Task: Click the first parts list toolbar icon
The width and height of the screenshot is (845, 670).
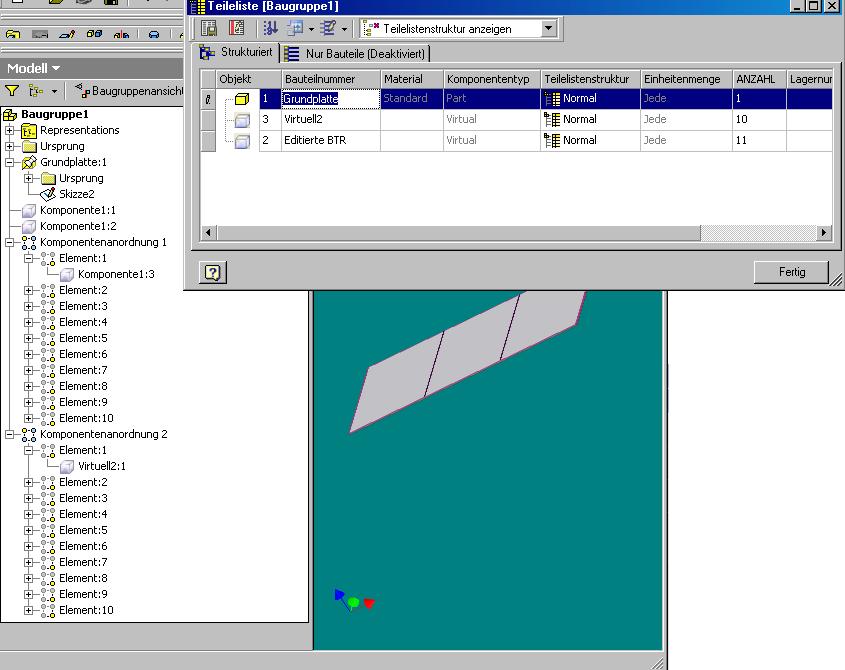Action: [209, 29]
